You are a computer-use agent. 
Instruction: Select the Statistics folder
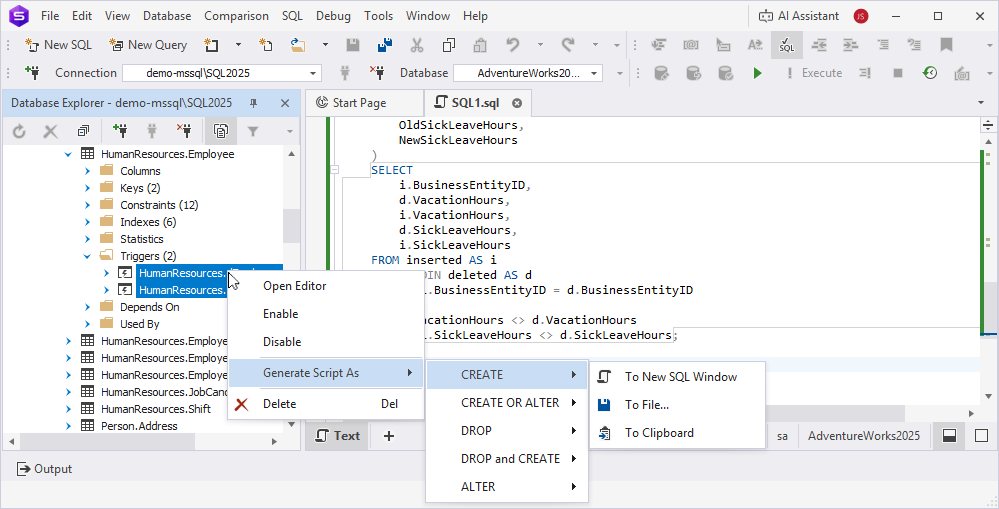(x=141, y=239)
